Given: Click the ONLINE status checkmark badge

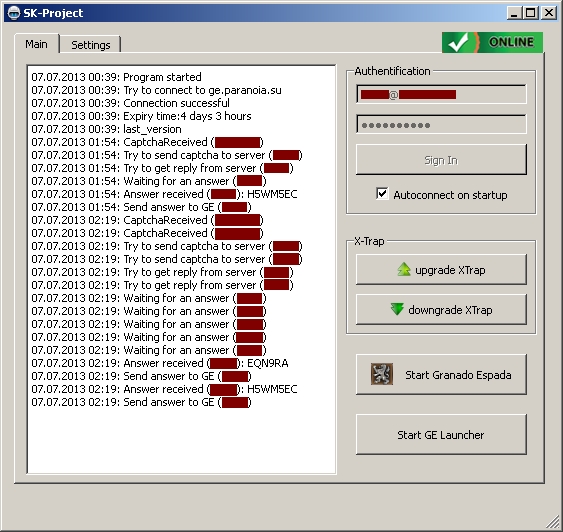Looking at the screenshot, I should (492, 42).
